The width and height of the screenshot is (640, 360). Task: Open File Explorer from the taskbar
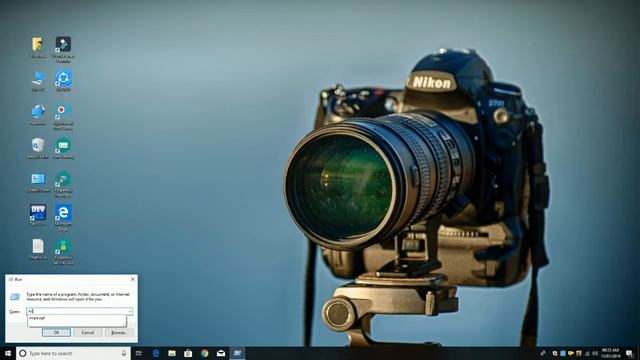[172, 353]
